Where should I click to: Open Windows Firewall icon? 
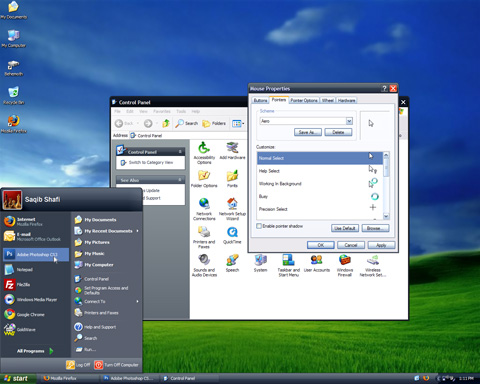[x=345, y=265]
